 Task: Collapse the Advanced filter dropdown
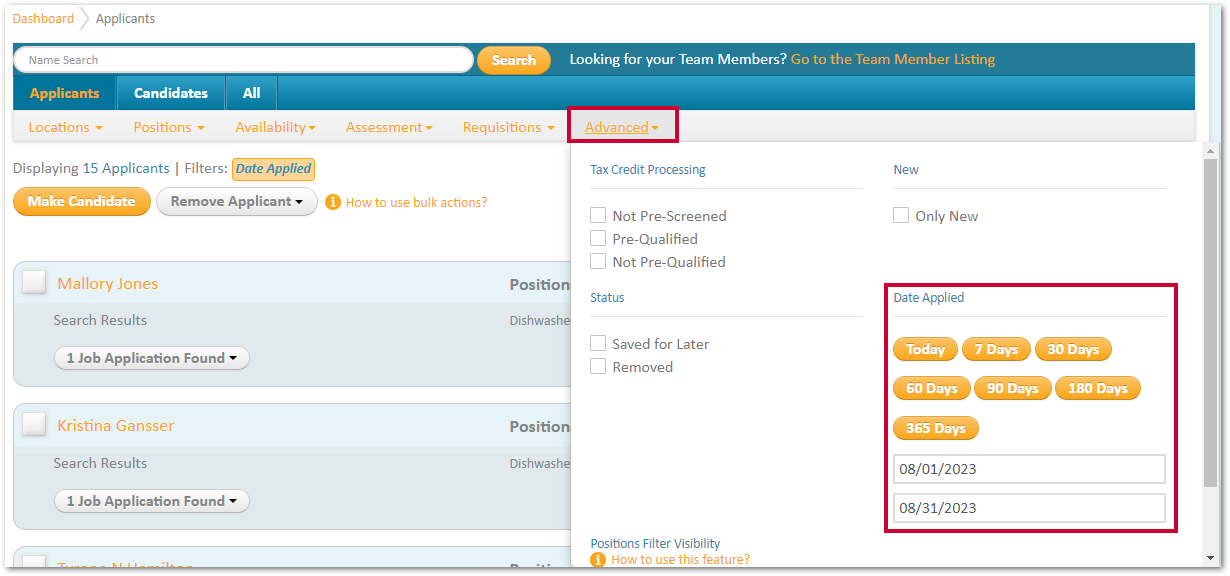pyautogui.click(x=622, y=127)
